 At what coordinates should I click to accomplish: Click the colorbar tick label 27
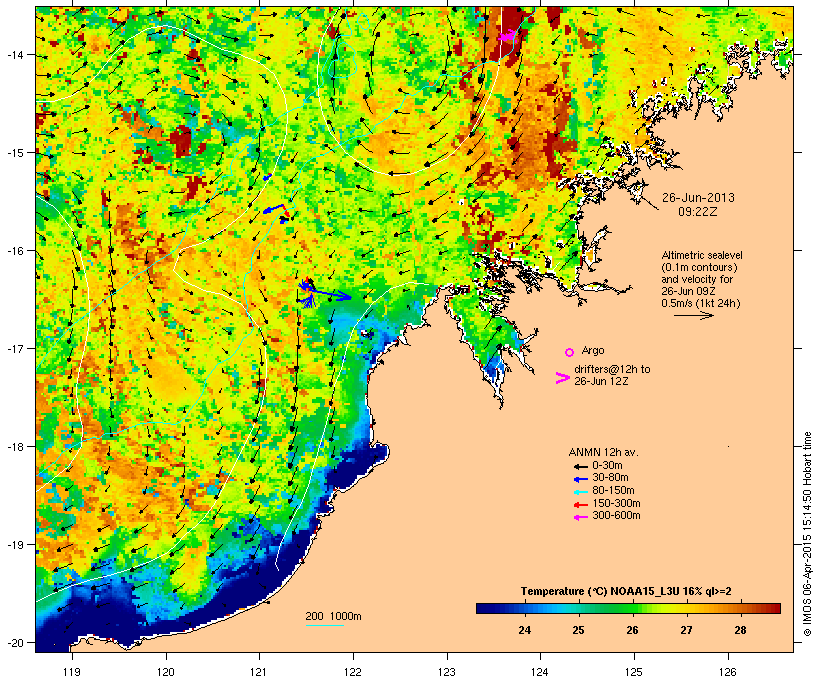pos(686,630)
